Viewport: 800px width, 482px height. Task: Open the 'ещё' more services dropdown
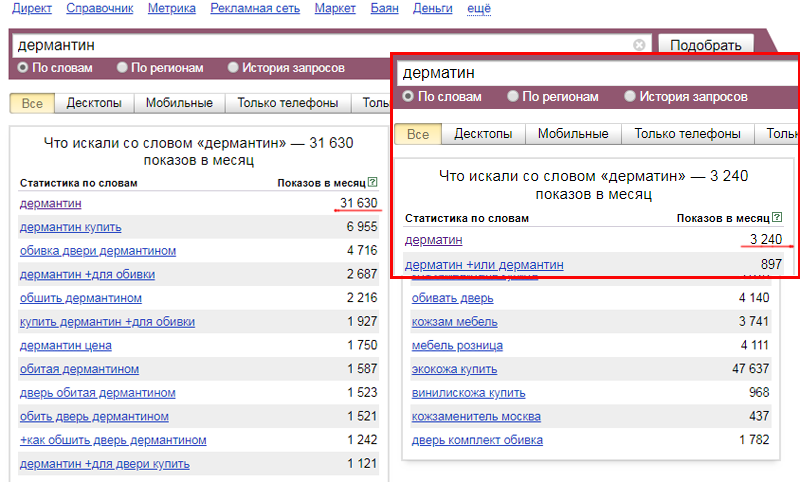479,8
